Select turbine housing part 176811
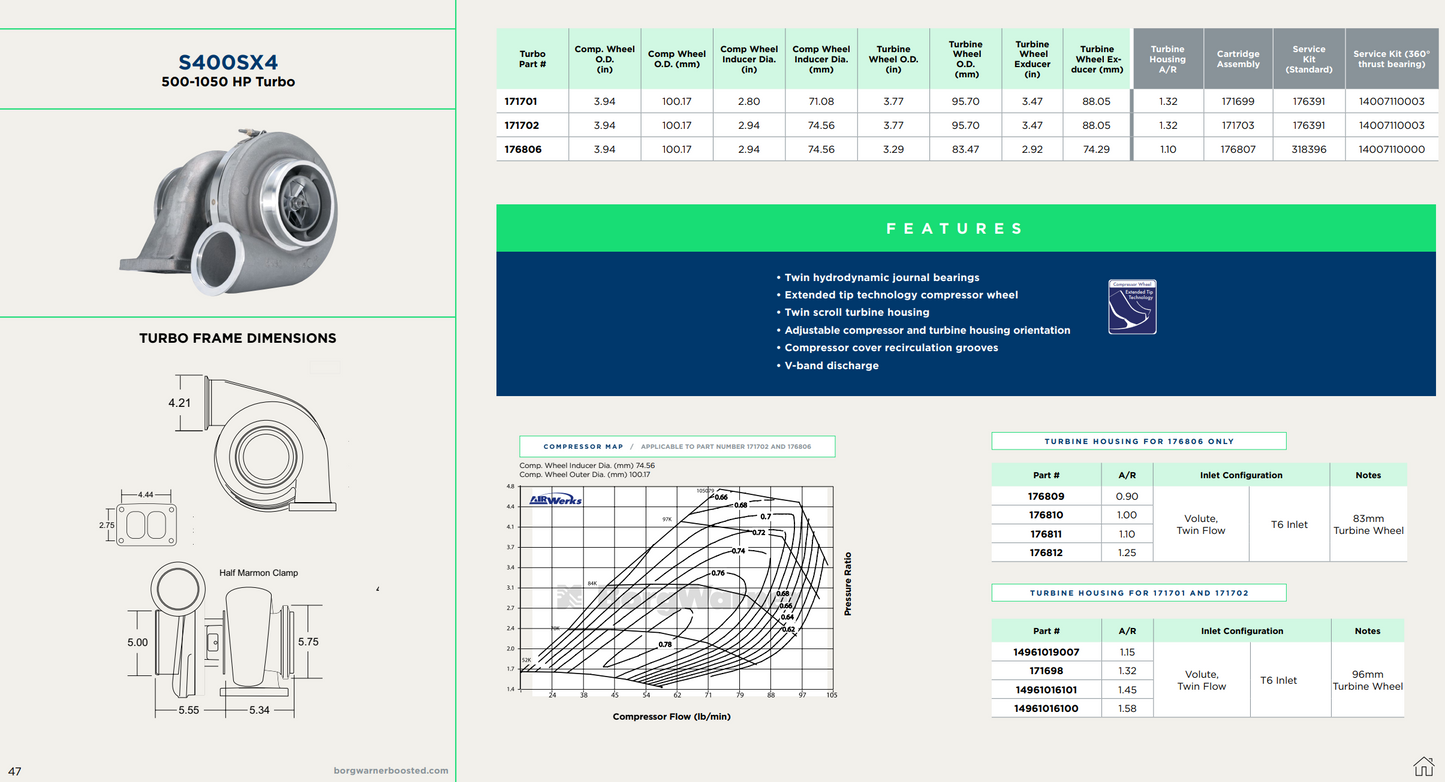The height and width of the screenshot is (782, 1445). coord(1046,534)
